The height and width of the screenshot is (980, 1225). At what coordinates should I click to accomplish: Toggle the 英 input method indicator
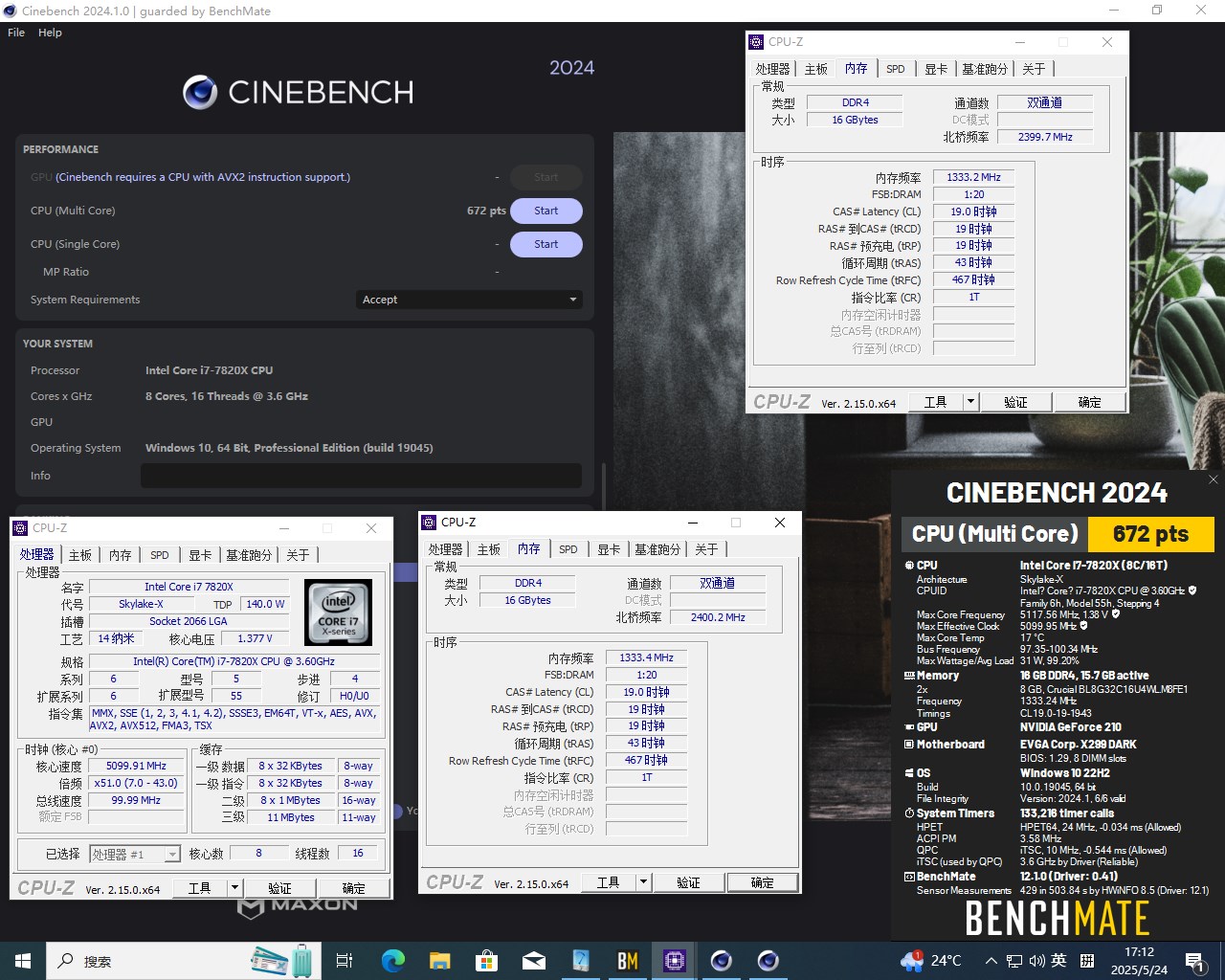pyautogui.click(x=1058, y=961)
